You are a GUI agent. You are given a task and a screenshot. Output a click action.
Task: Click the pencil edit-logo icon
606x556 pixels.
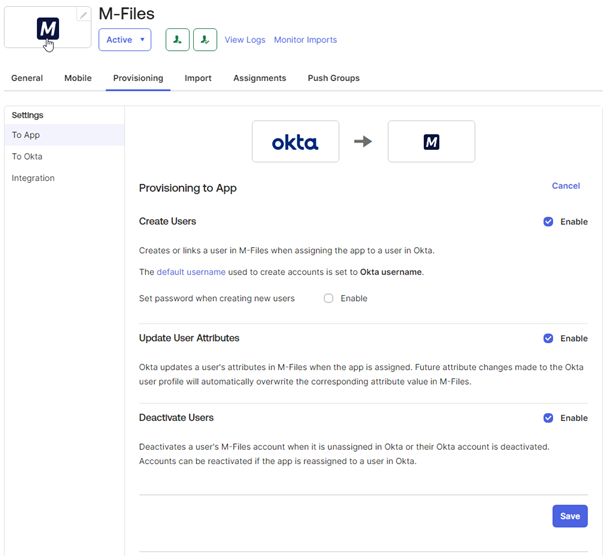pos(83,15)
